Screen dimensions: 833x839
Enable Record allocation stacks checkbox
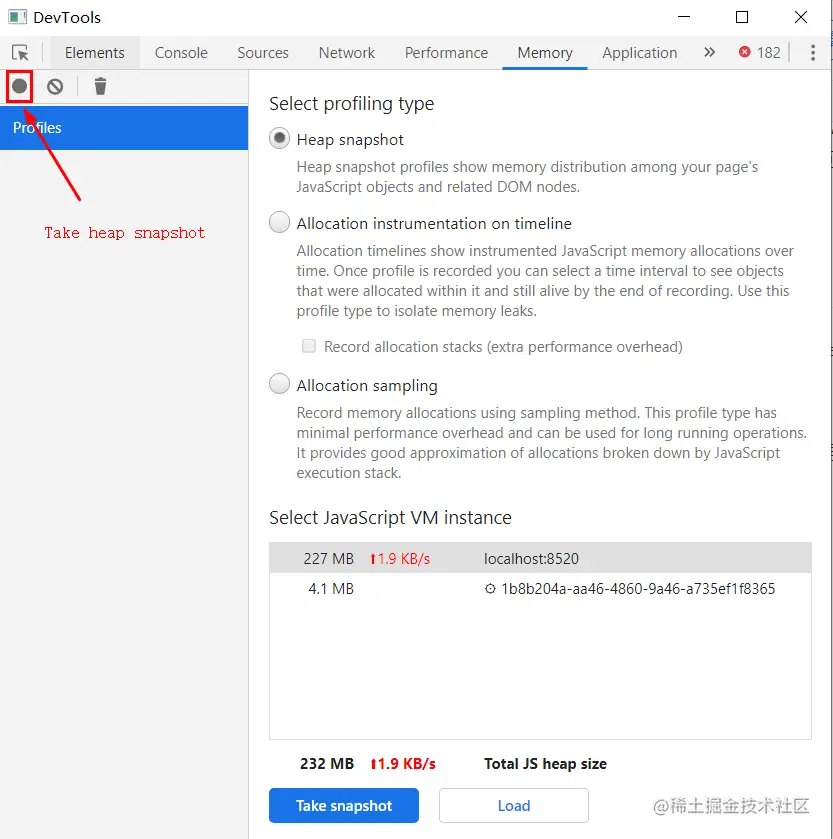pos(309,346)
